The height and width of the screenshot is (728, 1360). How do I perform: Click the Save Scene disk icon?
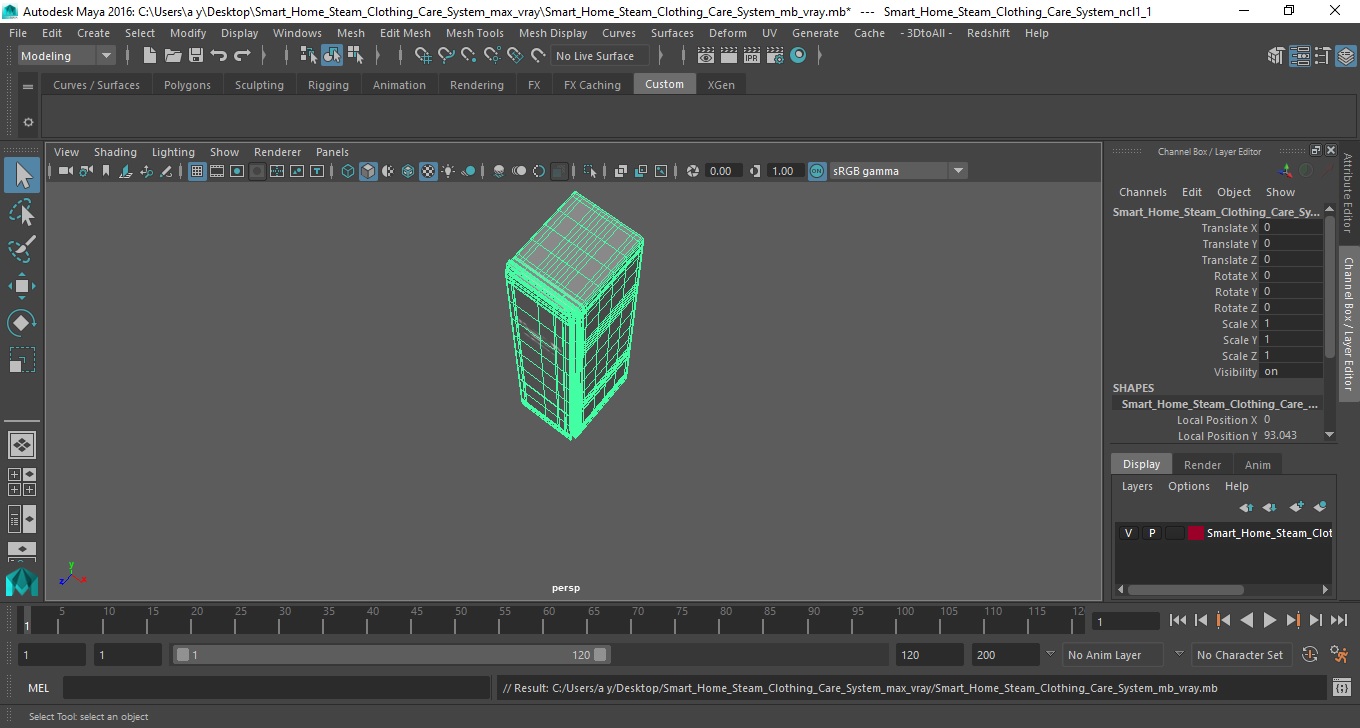[x=196, y=56]
